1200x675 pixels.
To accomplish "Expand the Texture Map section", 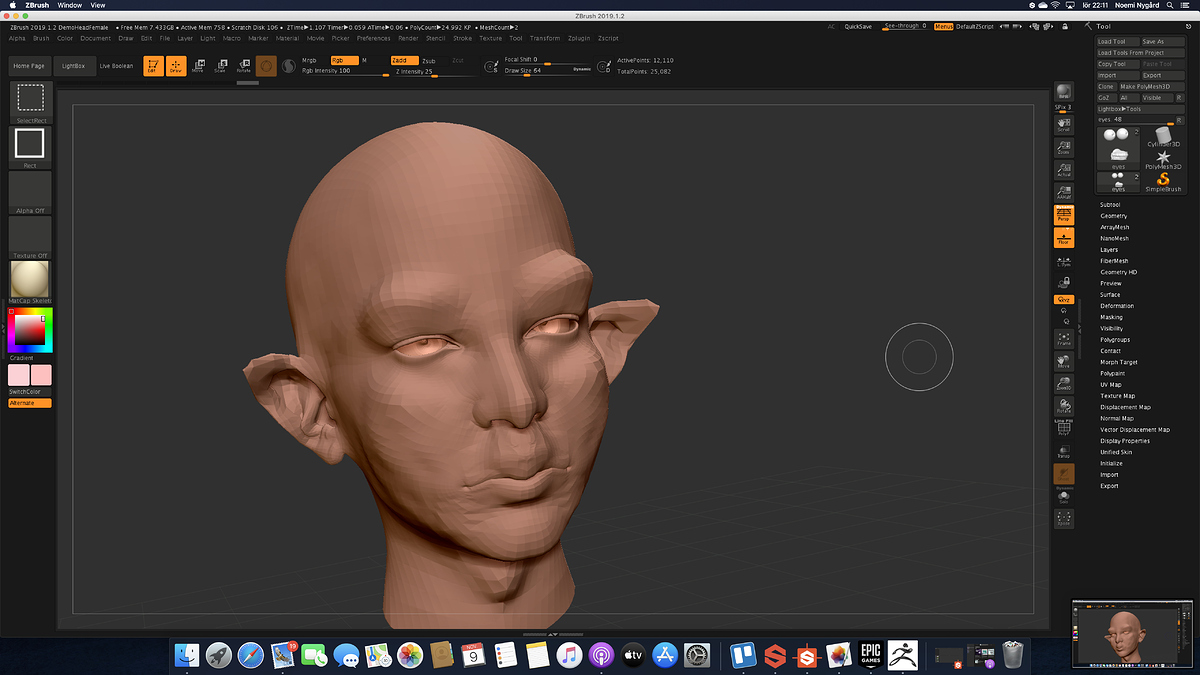I will click(x=1117, y=396).
